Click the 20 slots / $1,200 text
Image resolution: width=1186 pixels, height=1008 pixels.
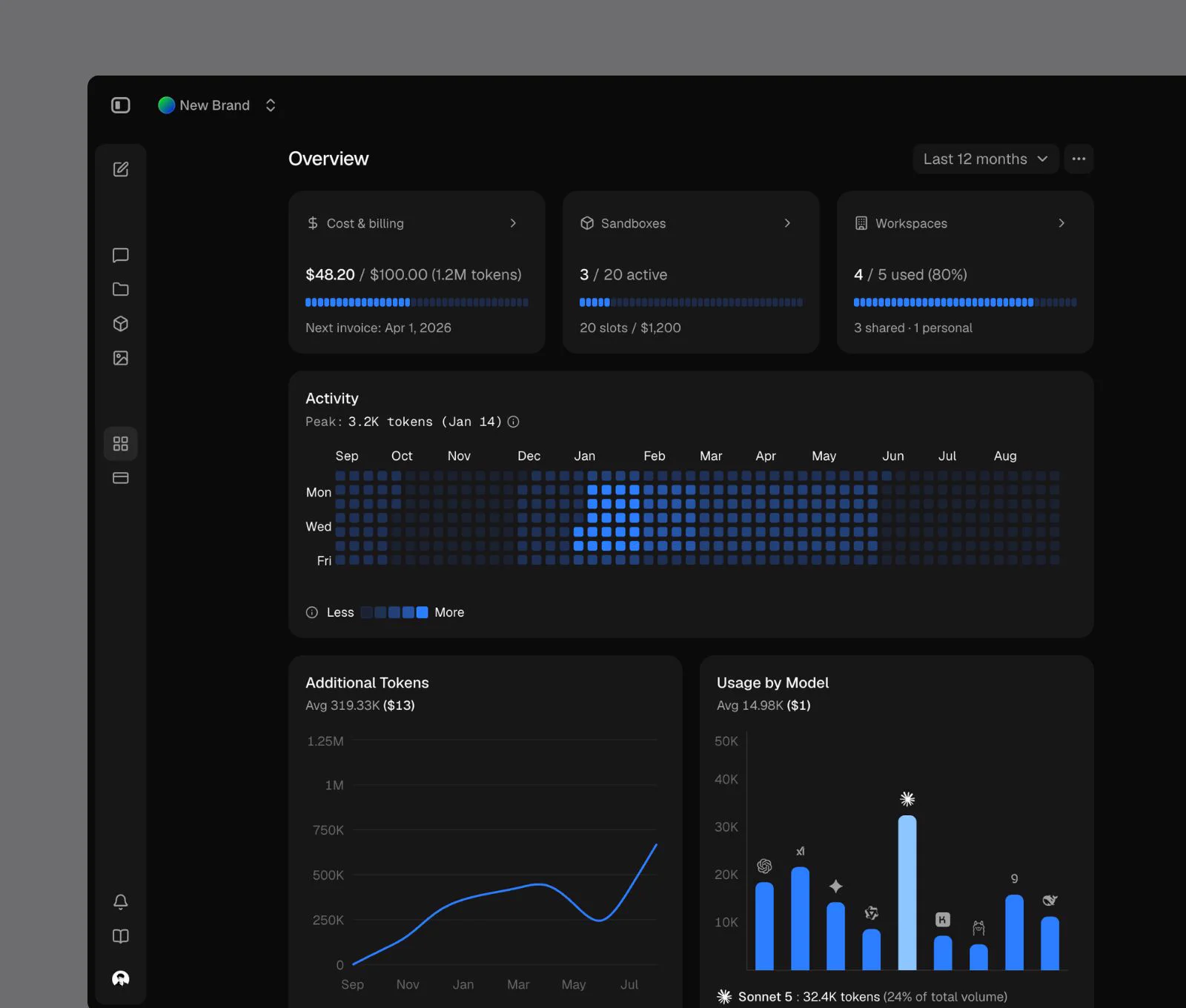(630, 328)
